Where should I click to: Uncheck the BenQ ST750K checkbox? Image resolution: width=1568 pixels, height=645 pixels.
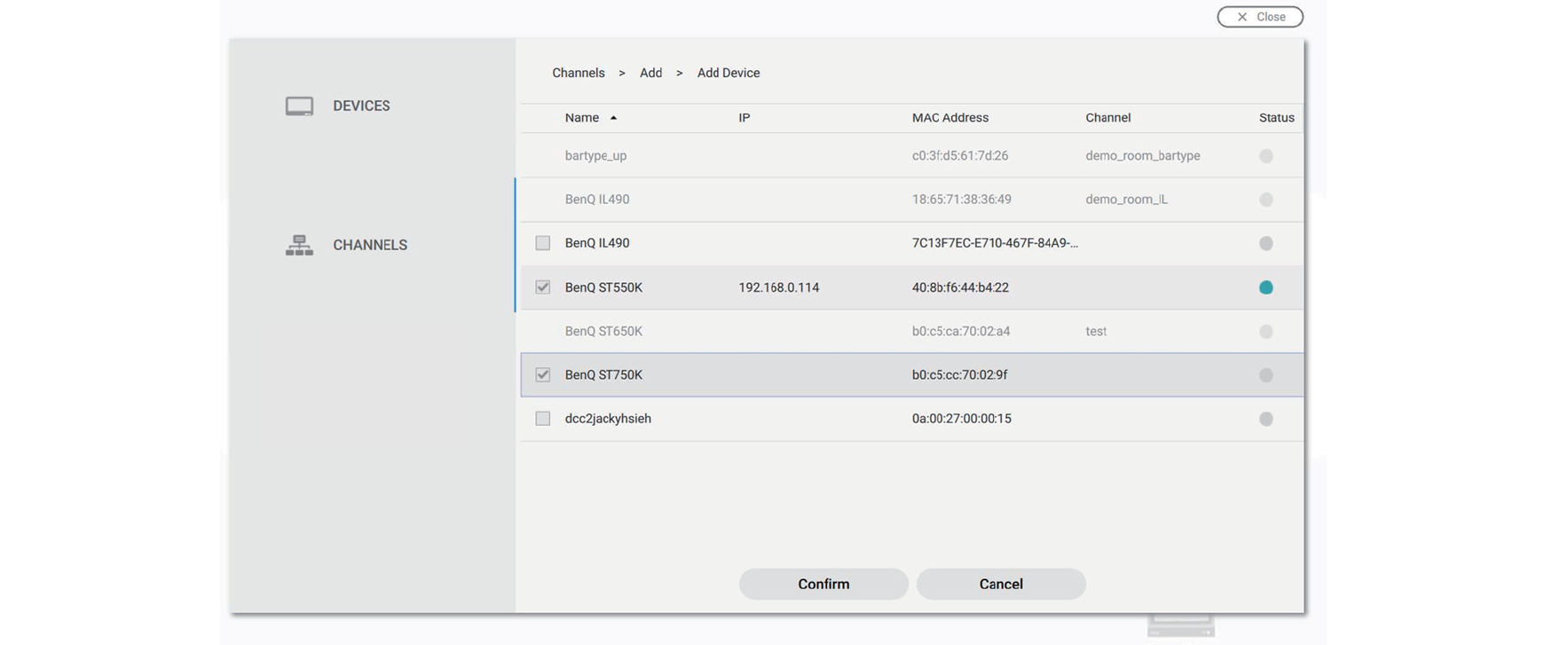[x=542, y=375]
